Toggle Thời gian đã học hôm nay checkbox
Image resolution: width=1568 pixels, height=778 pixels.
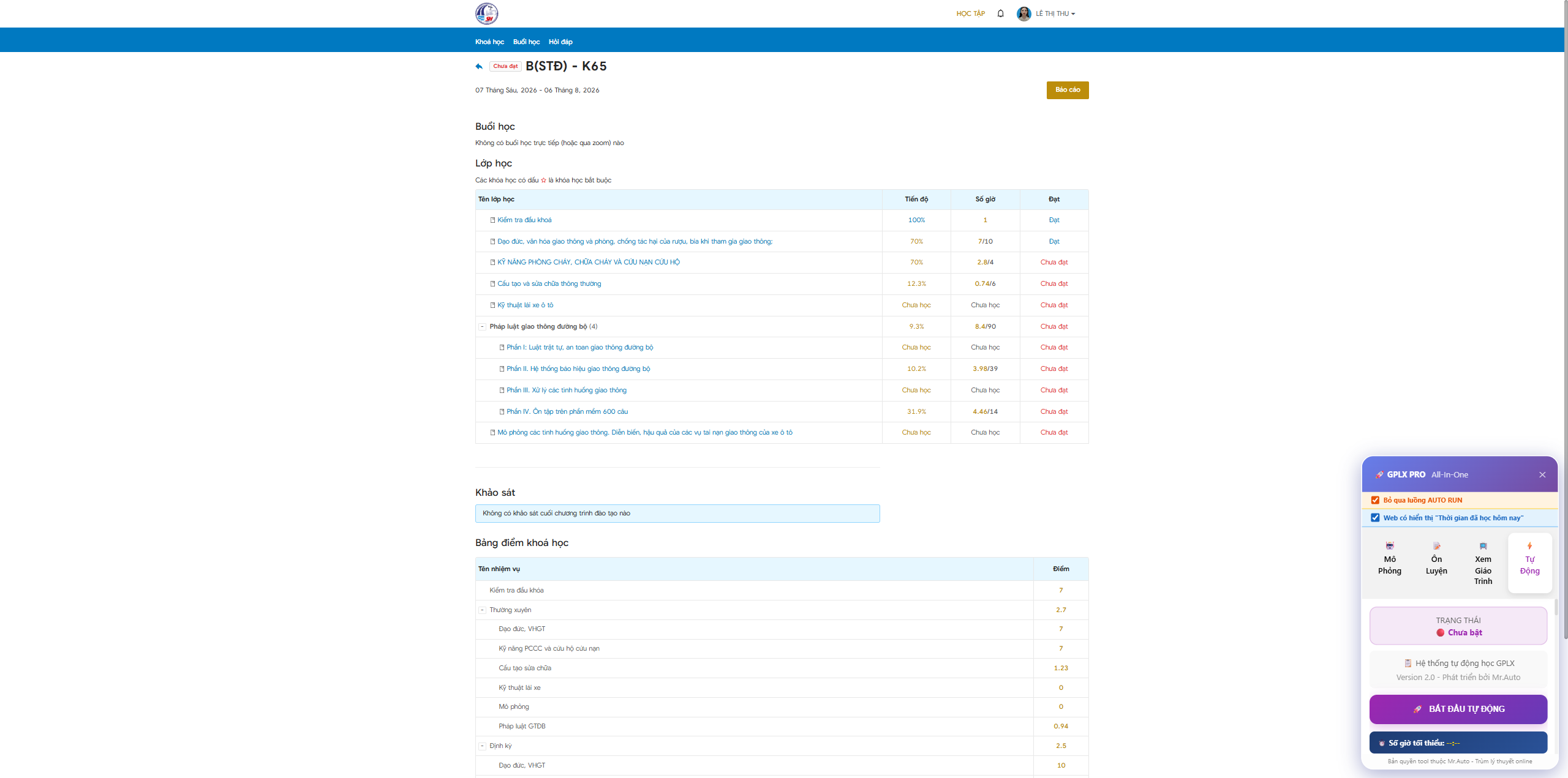1375,517
